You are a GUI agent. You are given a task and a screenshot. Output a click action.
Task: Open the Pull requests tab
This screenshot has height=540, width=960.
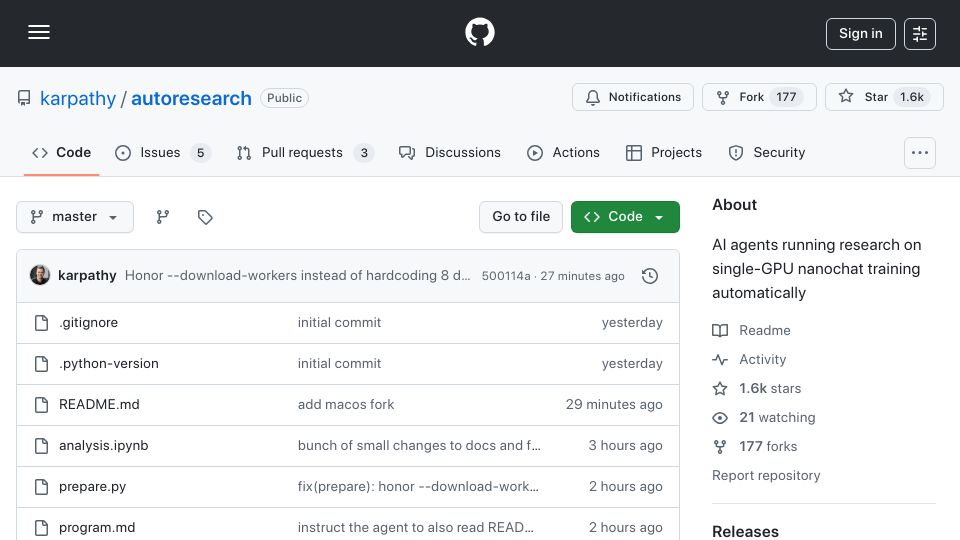pos(305,152)
